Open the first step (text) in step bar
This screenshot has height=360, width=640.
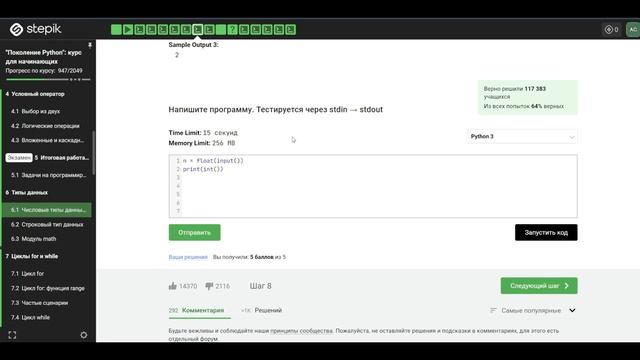(x=116, y=29)
